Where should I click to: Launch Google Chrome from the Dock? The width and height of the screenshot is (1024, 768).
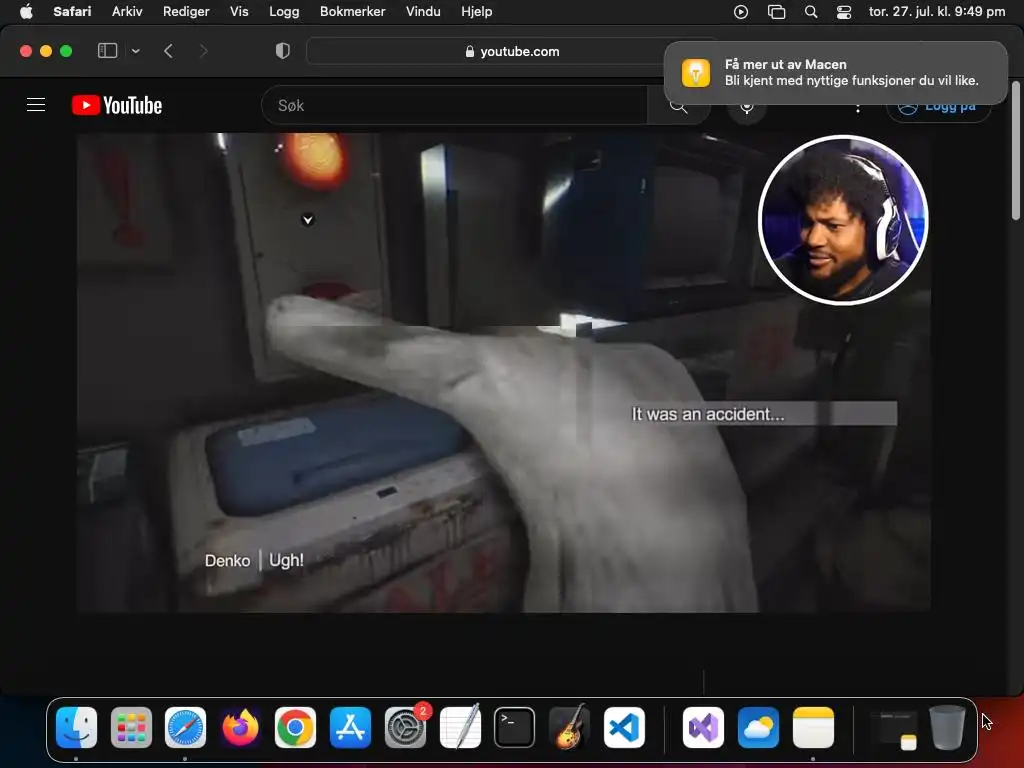[295, 728]
